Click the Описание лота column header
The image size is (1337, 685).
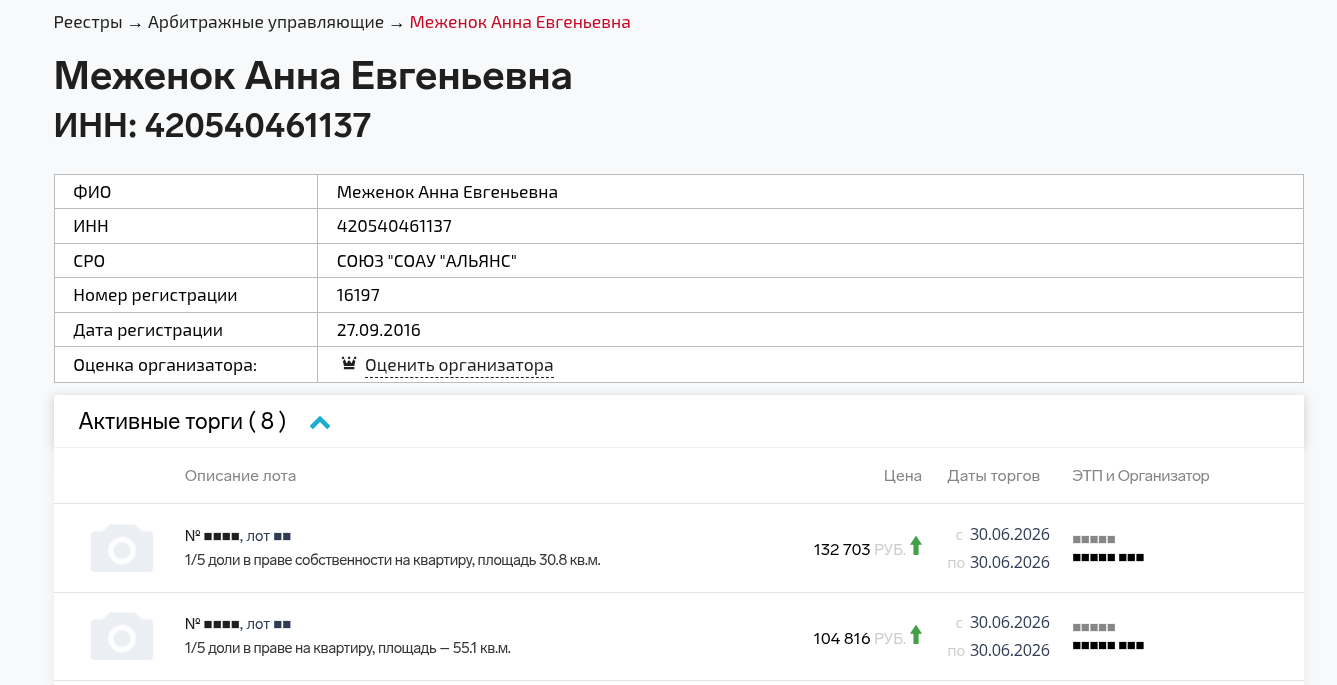pyautogui.click(x=240, y=476)
